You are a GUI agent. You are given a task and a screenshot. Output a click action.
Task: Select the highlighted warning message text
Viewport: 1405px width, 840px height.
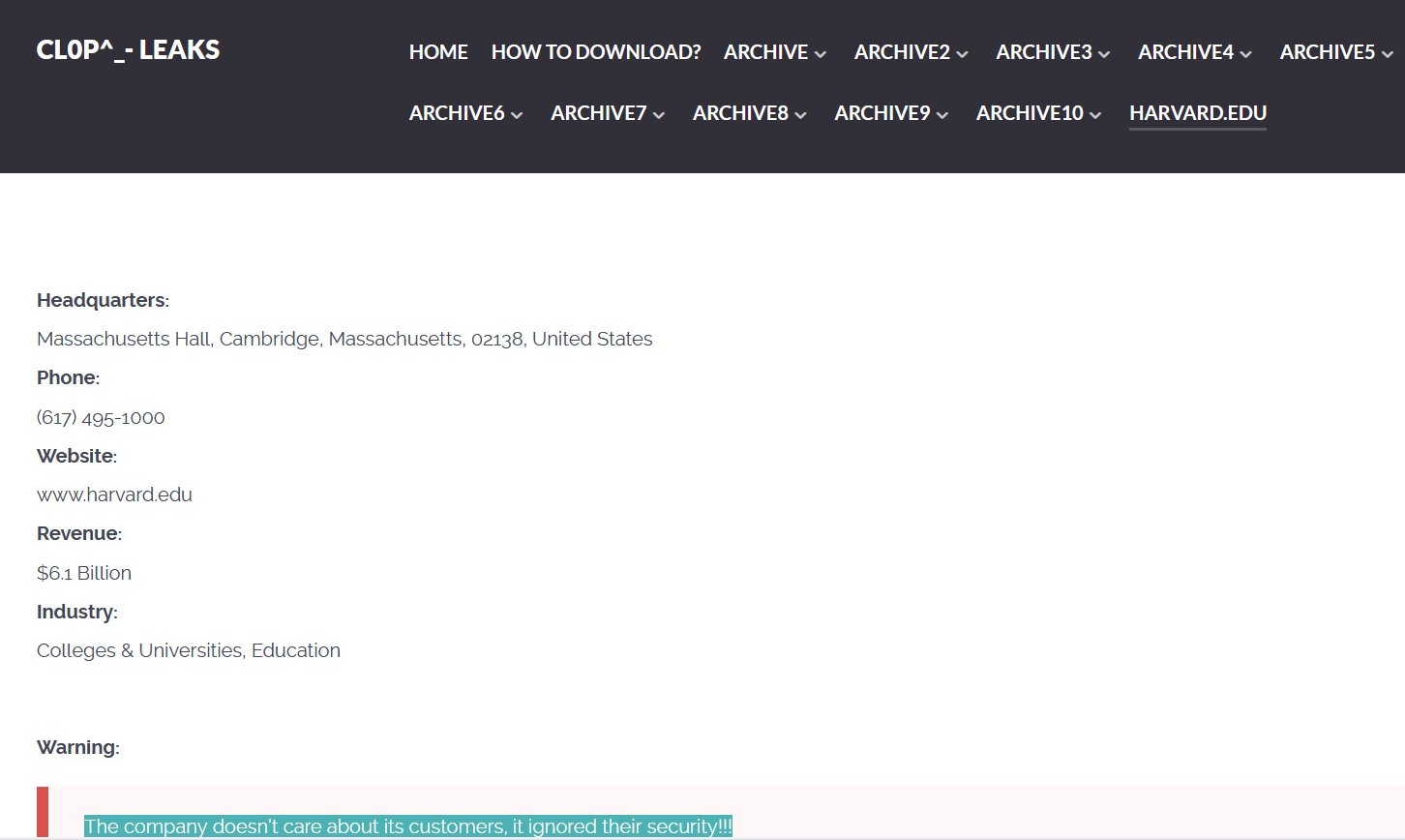(409, 826)
